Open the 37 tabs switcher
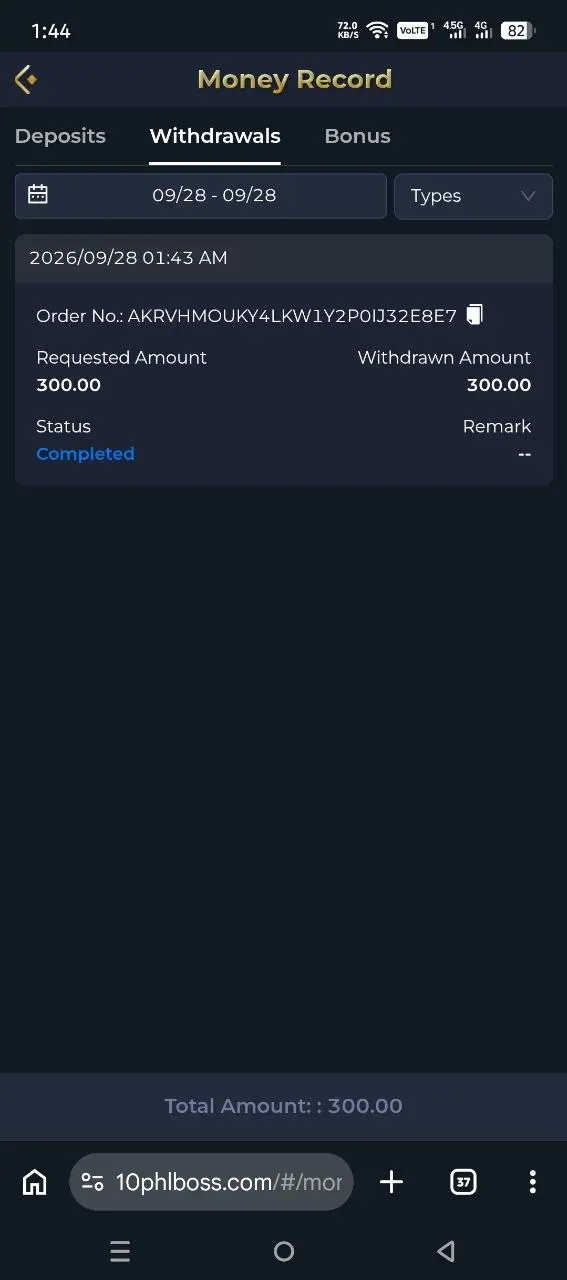This screenshot has height=1280, width=567. click(463, 1182)
